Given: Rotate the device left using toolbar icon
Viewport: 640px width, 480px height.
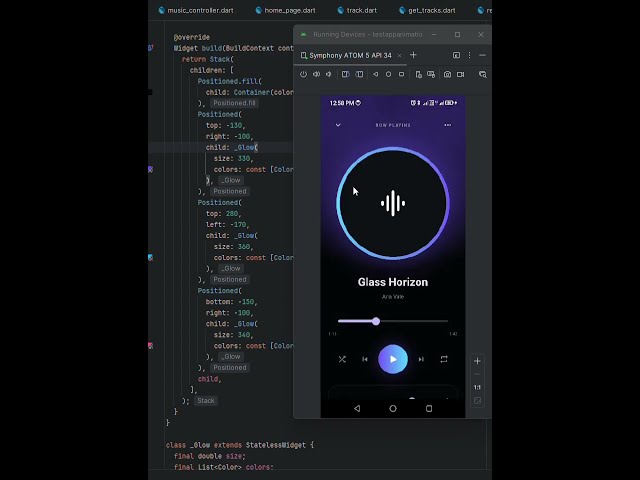Looking at the screenshot, I should (345, 74).
